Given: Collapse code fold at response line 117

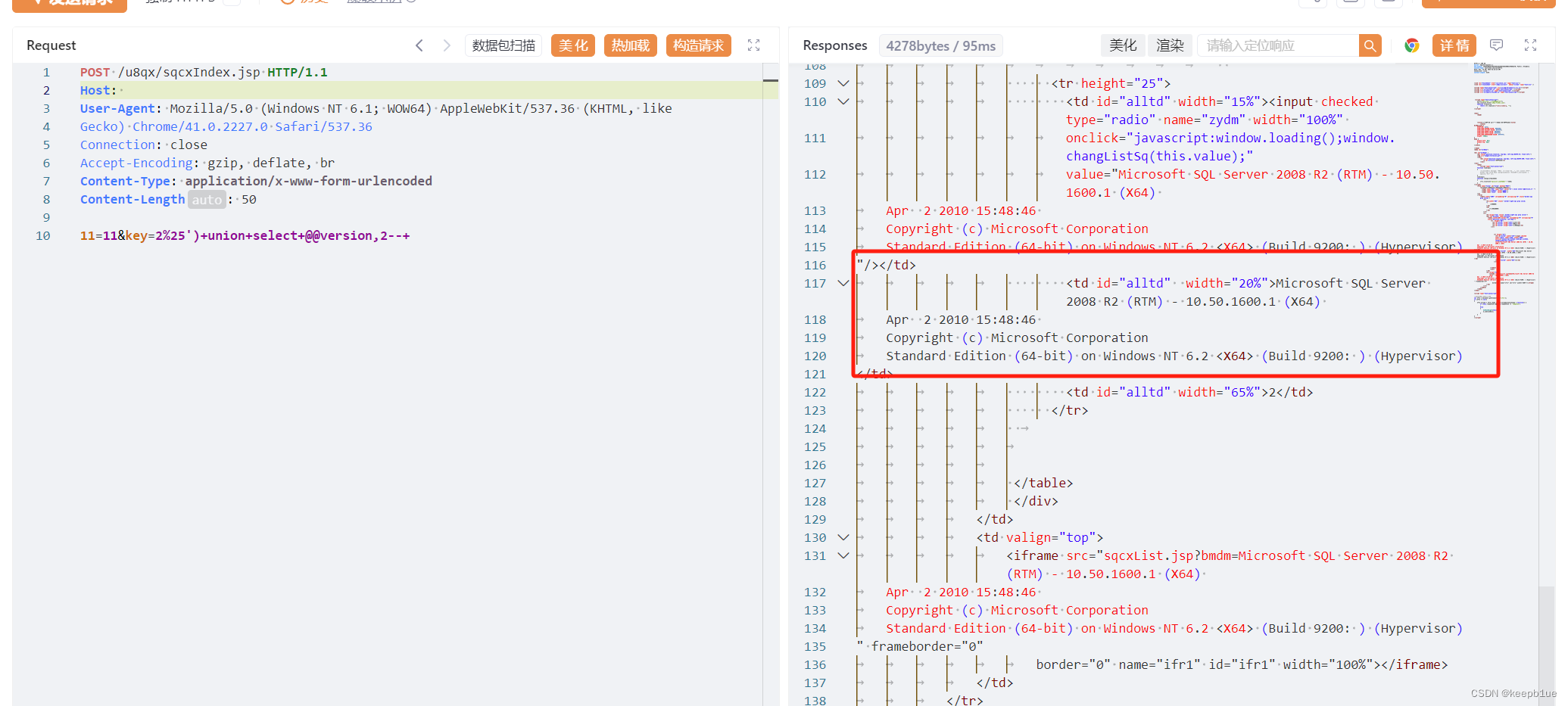Looking at the screenshot, I should click(843, 283).
